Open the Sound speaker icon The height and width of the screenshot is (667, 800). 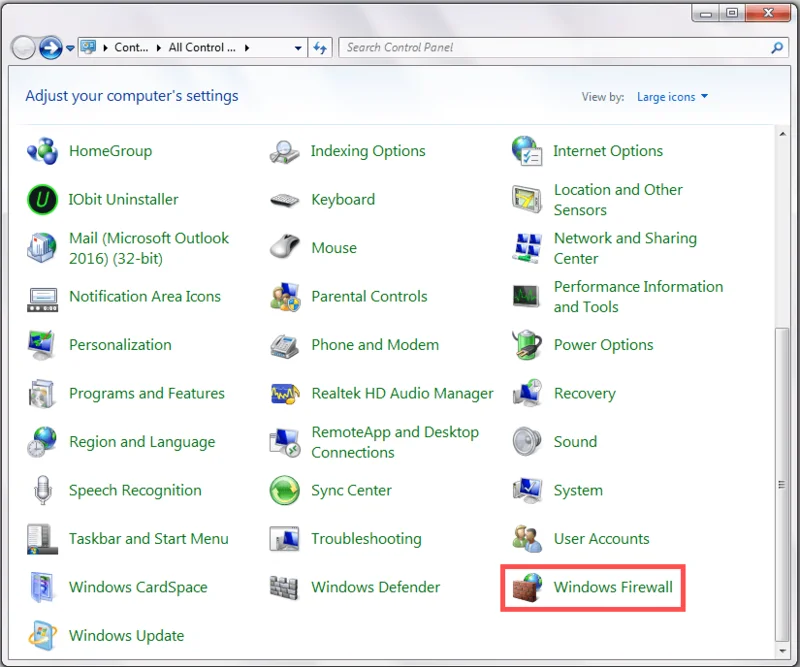527,442
